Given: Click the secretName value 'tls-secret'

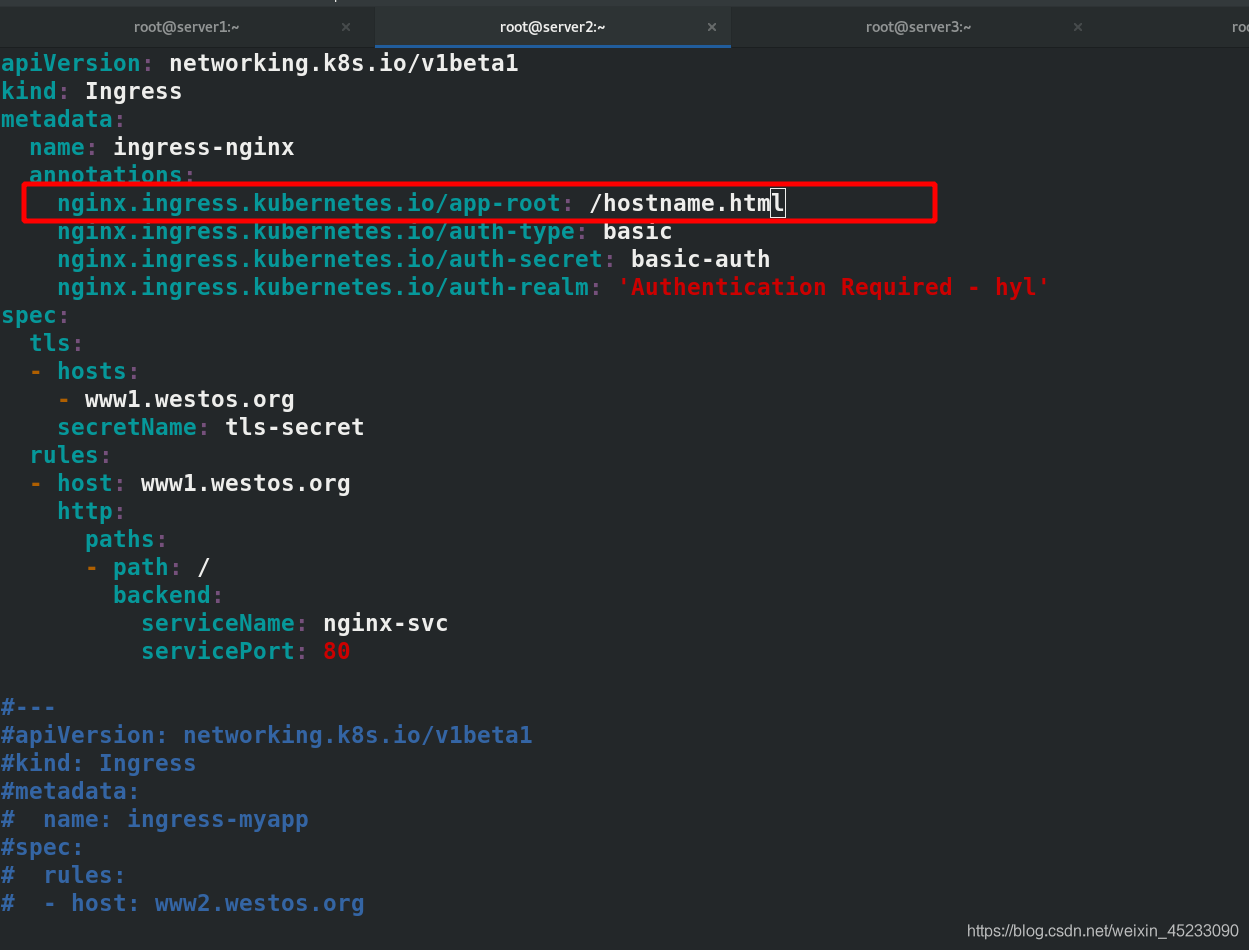Looking at the screenshot, I should pos(295,427).
